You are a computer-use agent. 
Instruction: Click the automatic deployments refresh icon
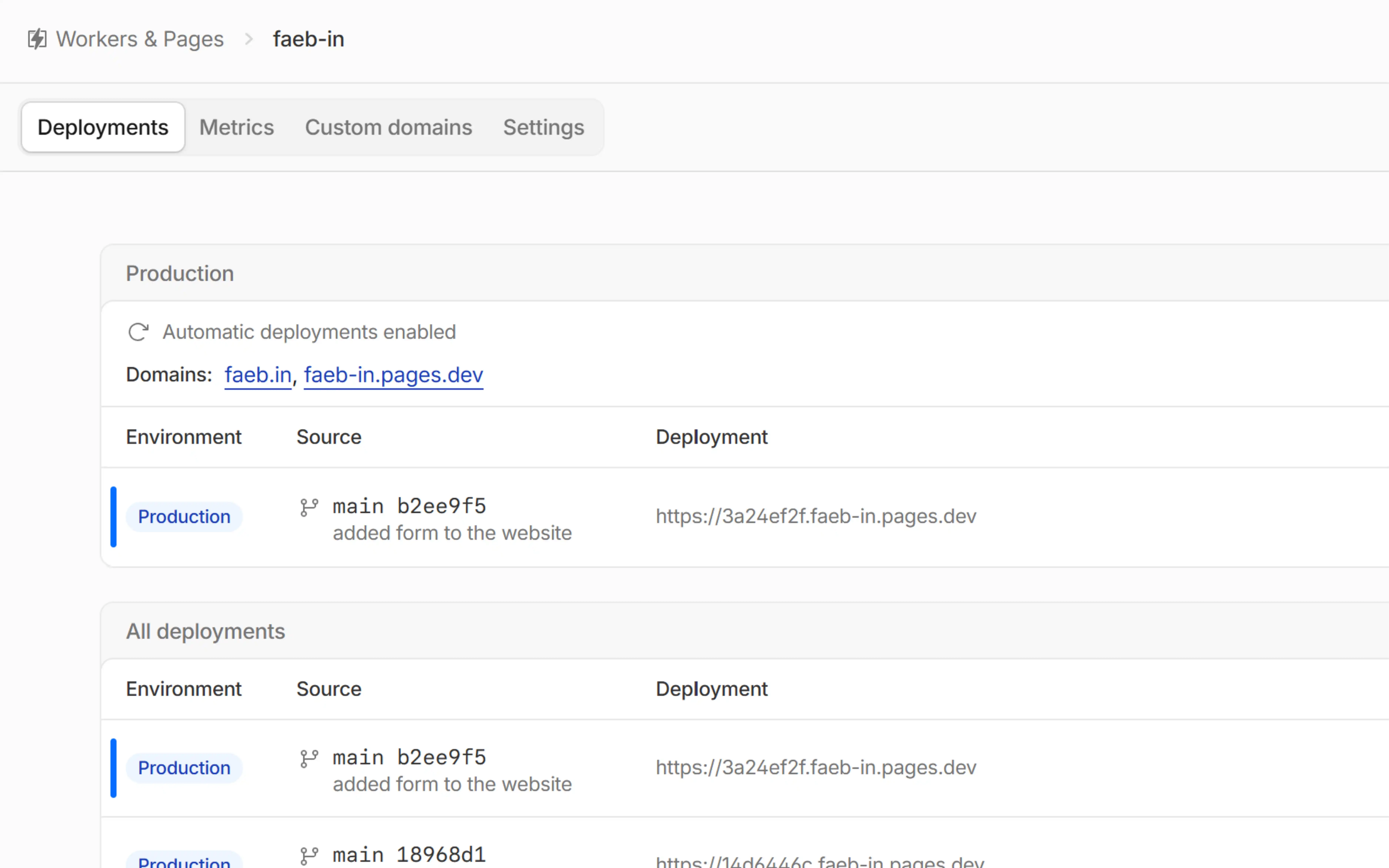138,332
